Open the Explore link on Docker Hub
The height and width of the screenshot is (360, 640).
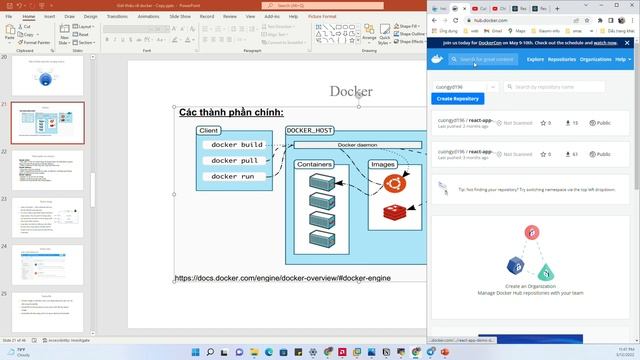tap(535, 59)
